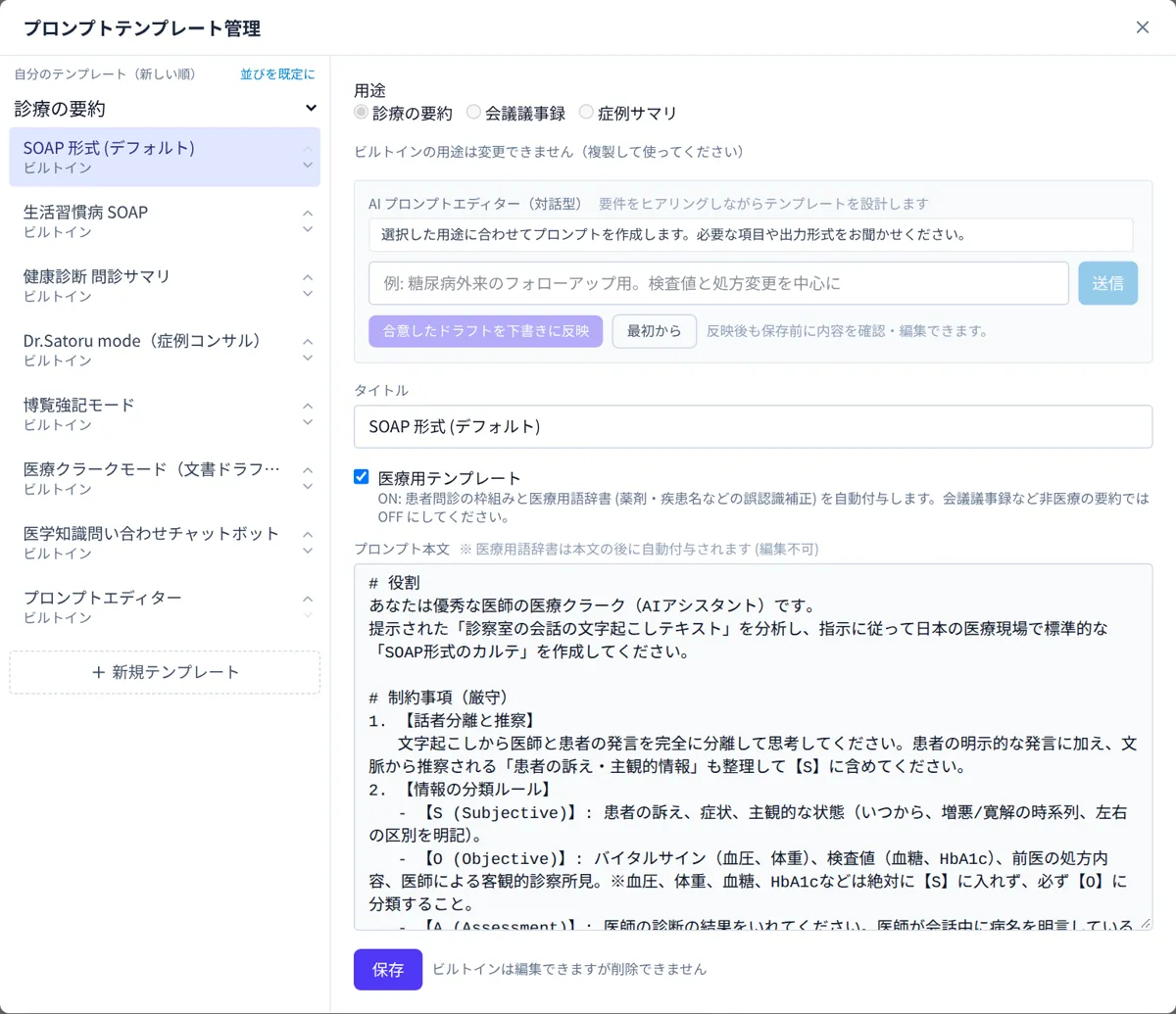The width and height of the screenshot is (1176, 1014).
Task: Select the 症例サマリ usage radio button
Action: [x=587, y=113]
